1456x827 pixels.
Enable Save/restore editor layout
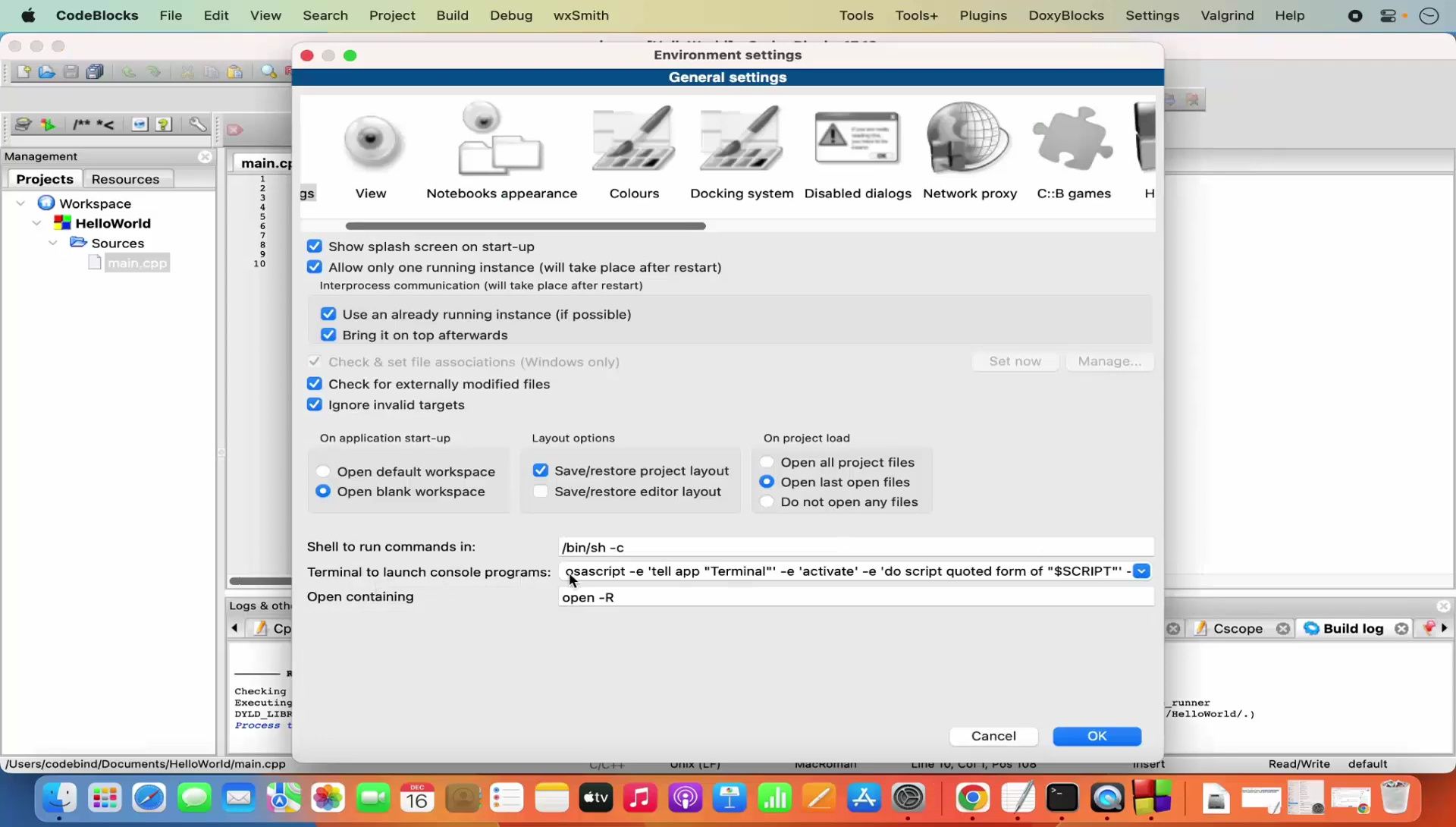click(541, 491)
